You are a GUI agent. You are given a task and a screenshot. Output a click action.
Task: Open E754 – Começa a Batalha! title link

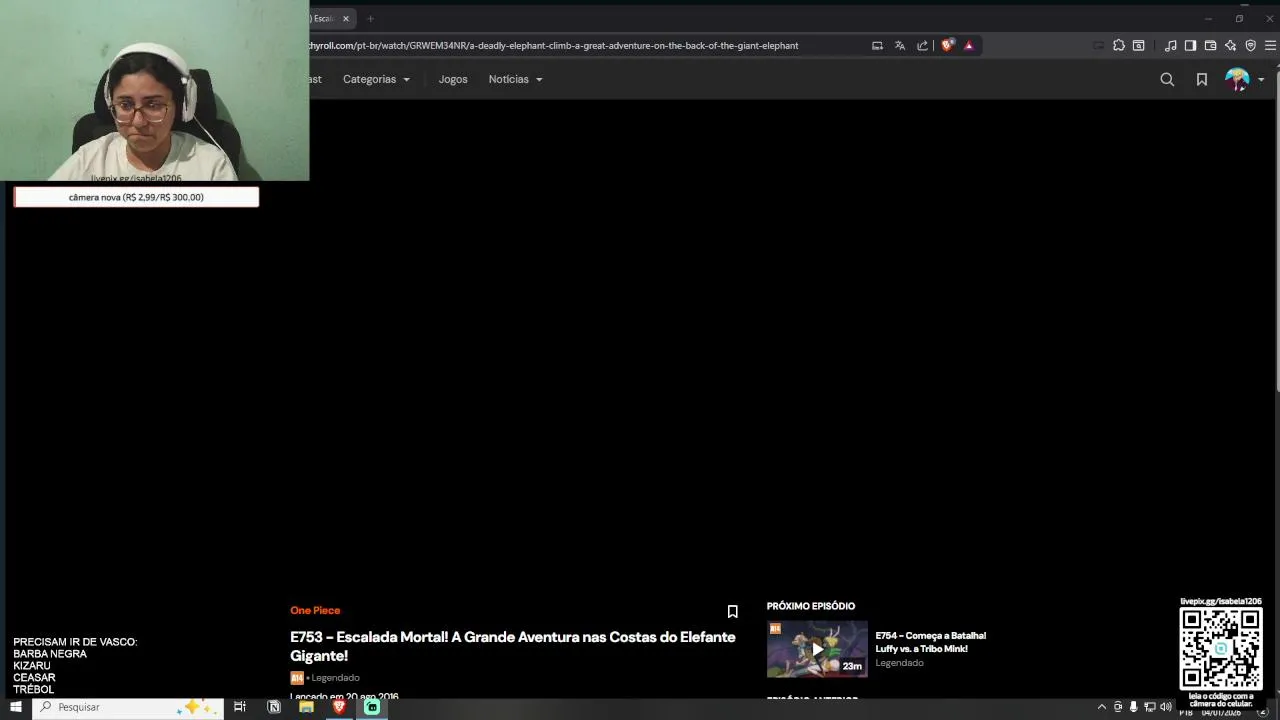(x=930, y=642)
